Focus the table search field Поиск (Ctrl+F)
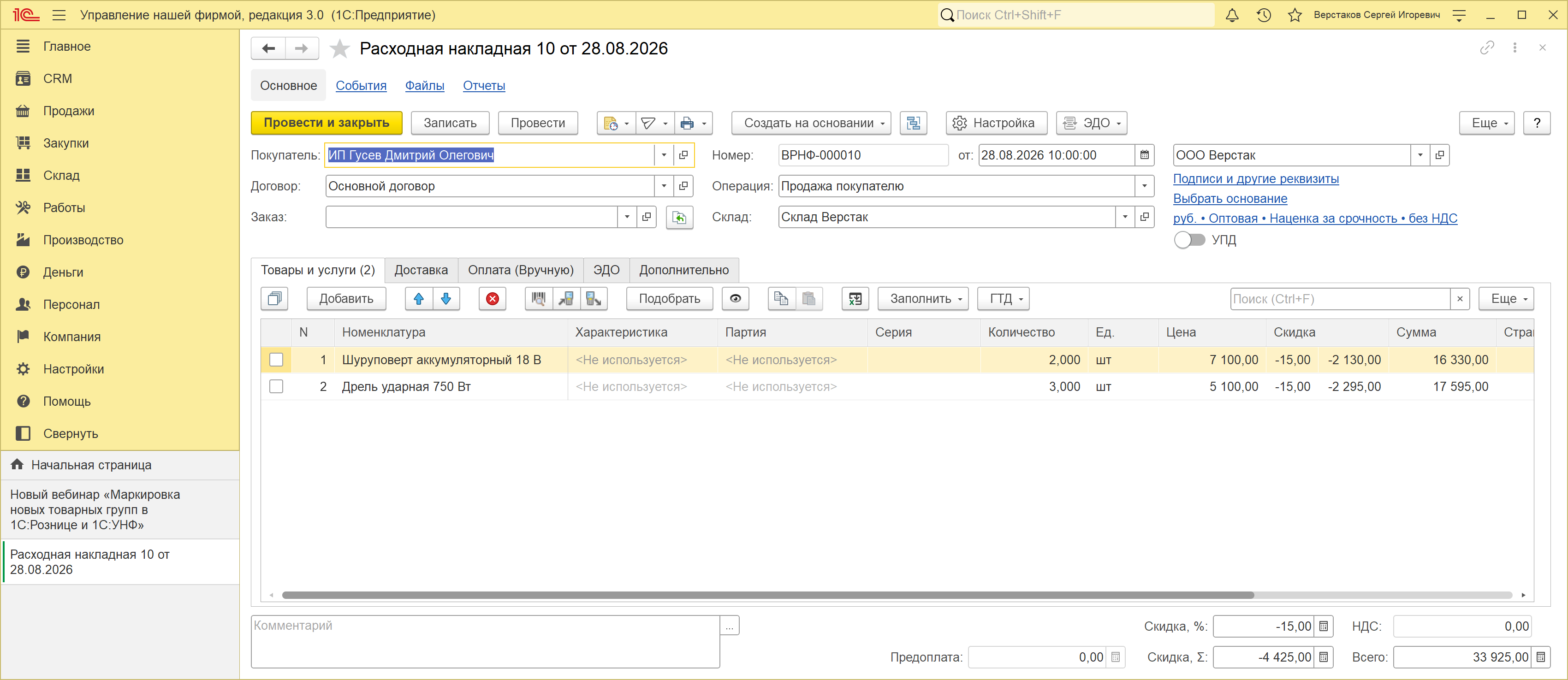 coord(1340,299)
